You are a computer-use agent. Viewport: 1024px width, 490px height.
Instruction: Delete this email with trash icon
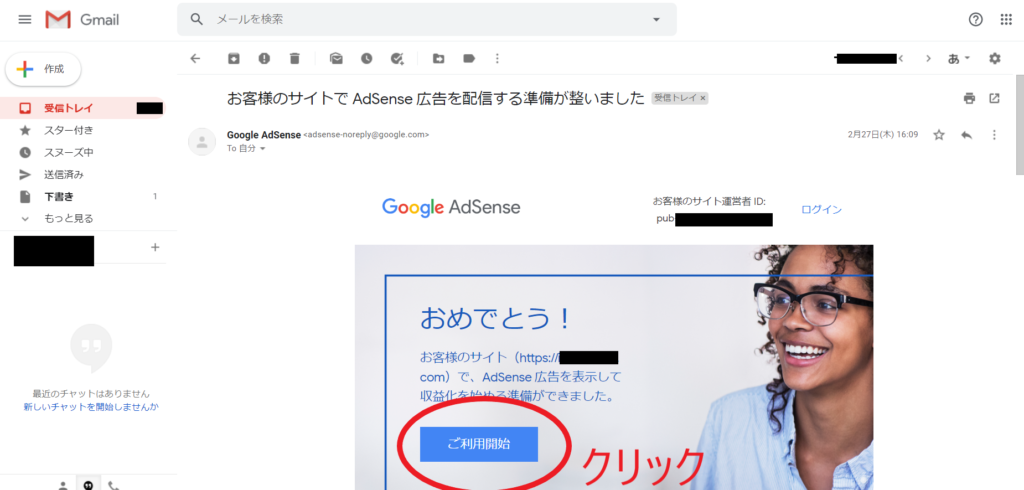295,59
